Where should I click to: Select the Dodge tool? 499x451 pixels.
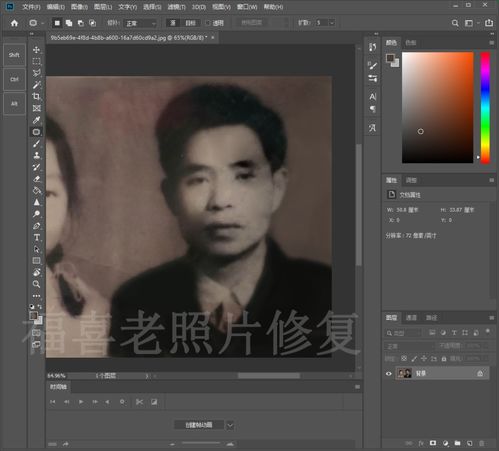(x=37, y=214)
